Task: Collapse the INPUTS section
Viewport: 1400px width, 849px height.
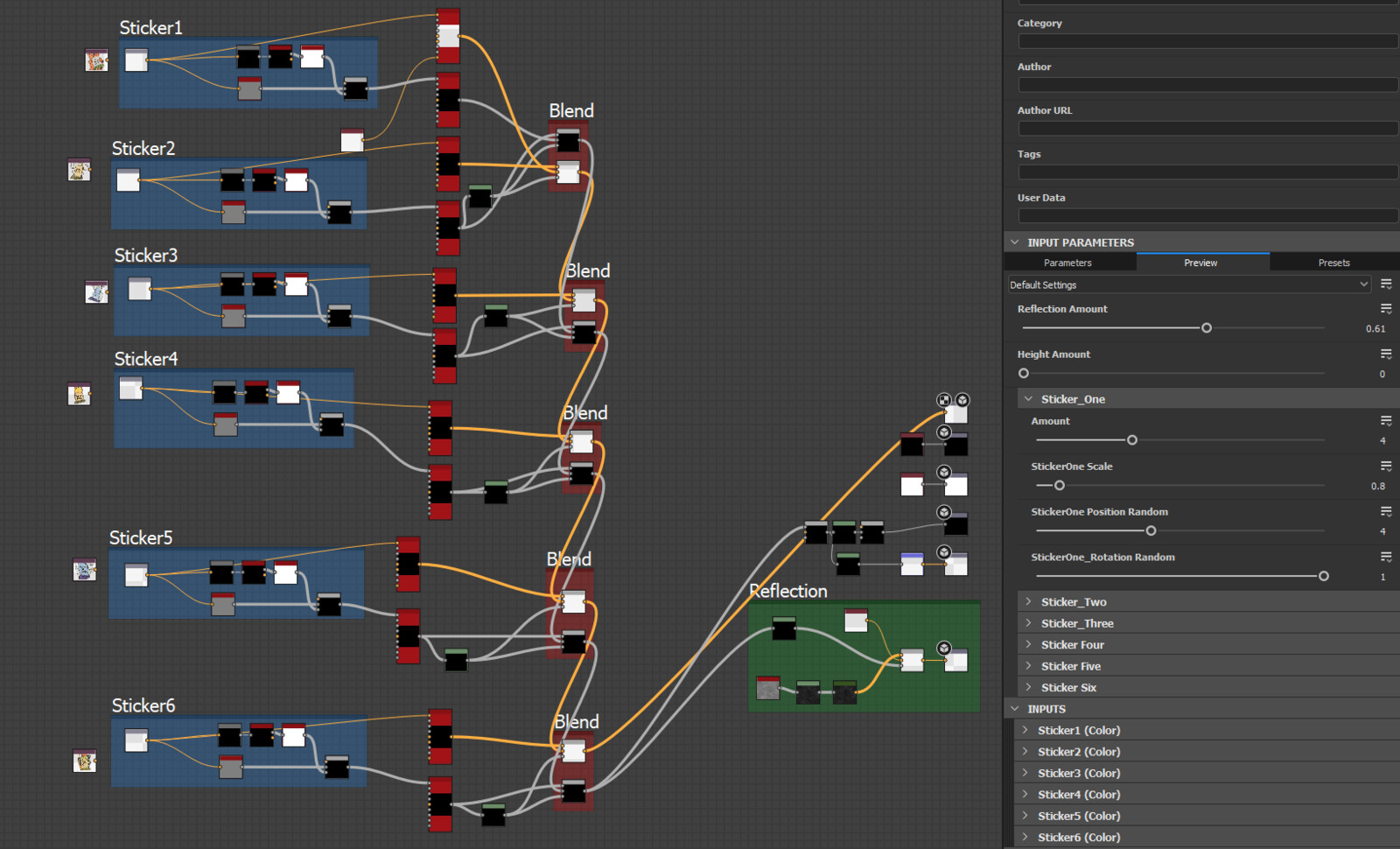Action: (1015, 709)
